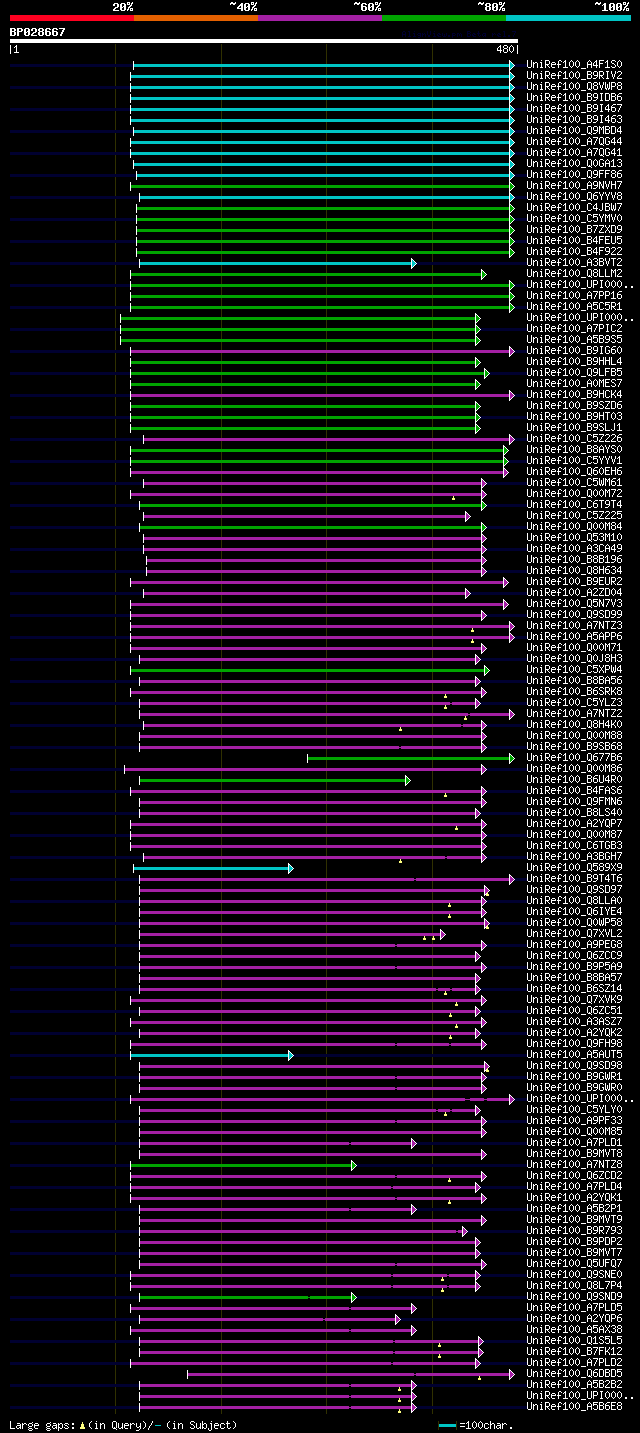This screenshot has width=640, height=1433.
Task: Select the UniRef100_B9IG60 label
Action: [x=574, y=351]
